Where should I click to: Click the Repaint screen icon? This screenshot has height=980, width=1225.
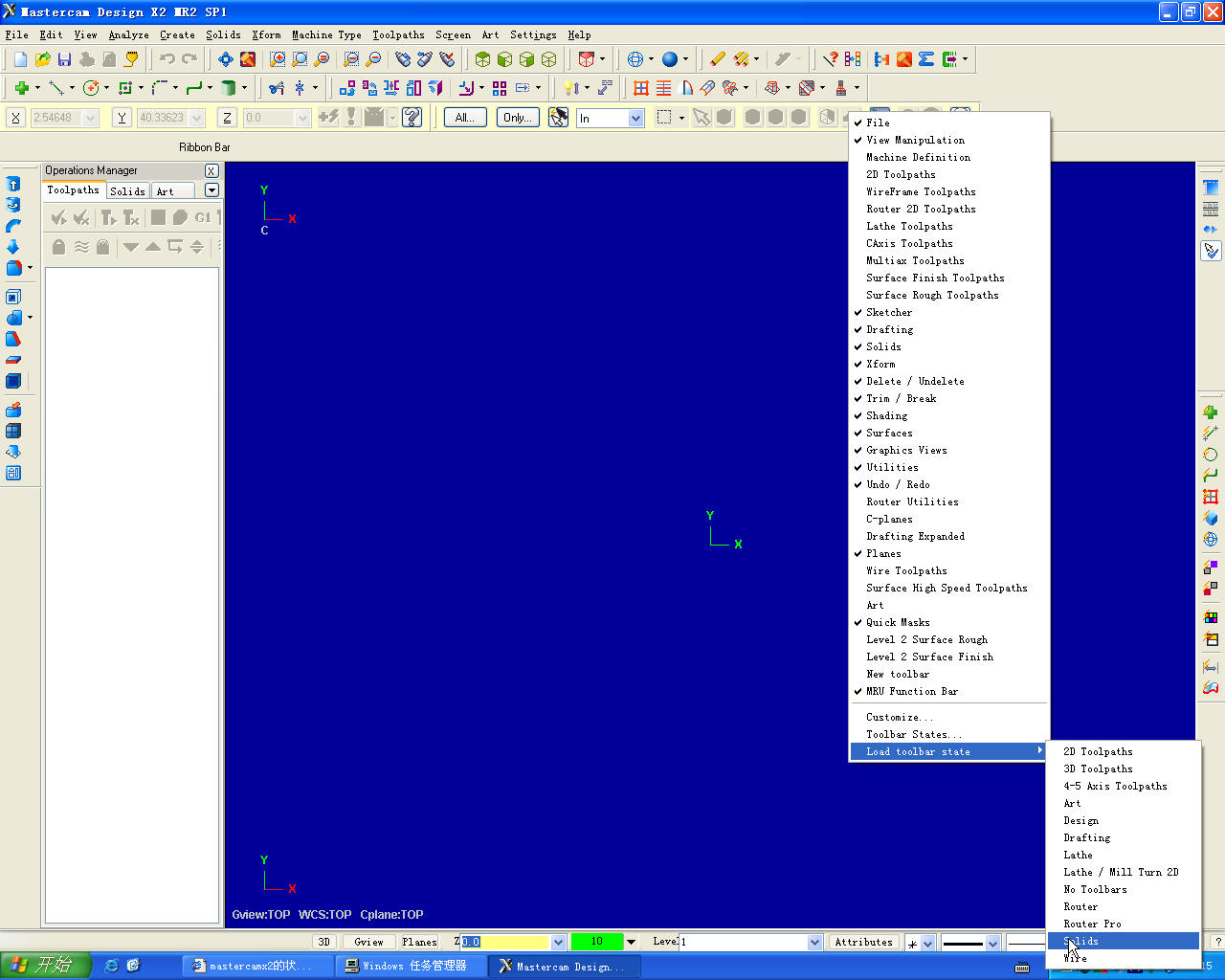pos(247,59)
